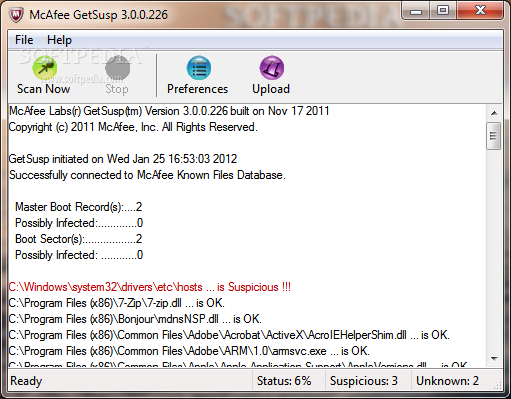Viewport: 511px width, 399px height.
Task: Click the Status: 6% indicator
Action: click(284, 381)
